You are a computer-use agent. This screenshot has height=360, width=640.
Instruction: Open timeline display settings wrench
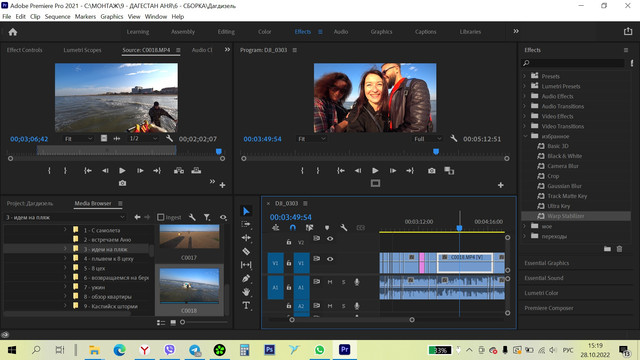[x=344, y=228]
